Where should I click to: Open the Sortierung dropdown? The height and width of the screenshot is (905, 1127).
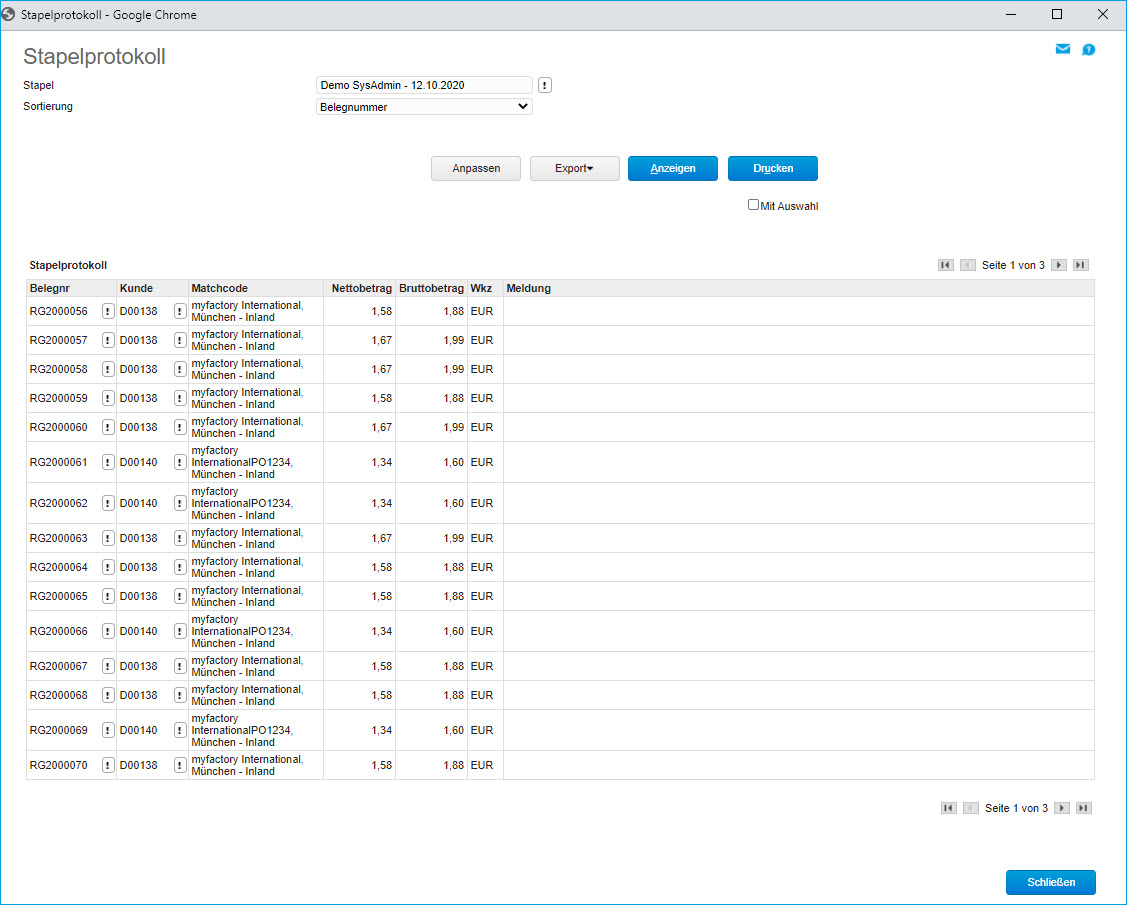pos(424,107)
